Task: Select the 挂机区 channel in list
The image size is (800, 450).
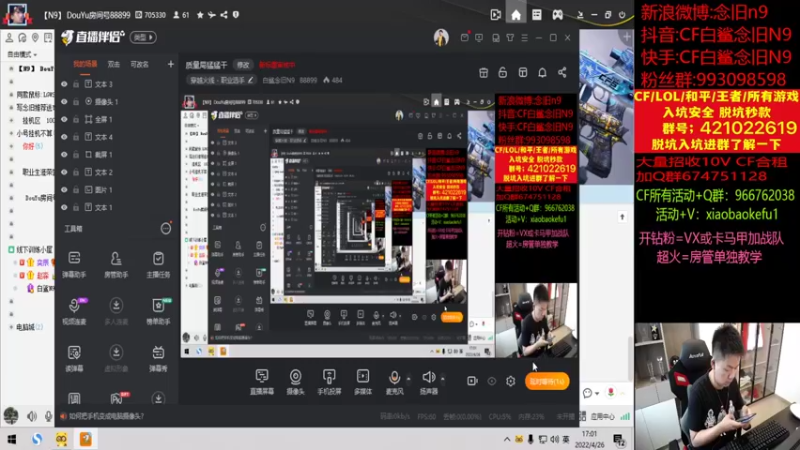Action: 33,120
